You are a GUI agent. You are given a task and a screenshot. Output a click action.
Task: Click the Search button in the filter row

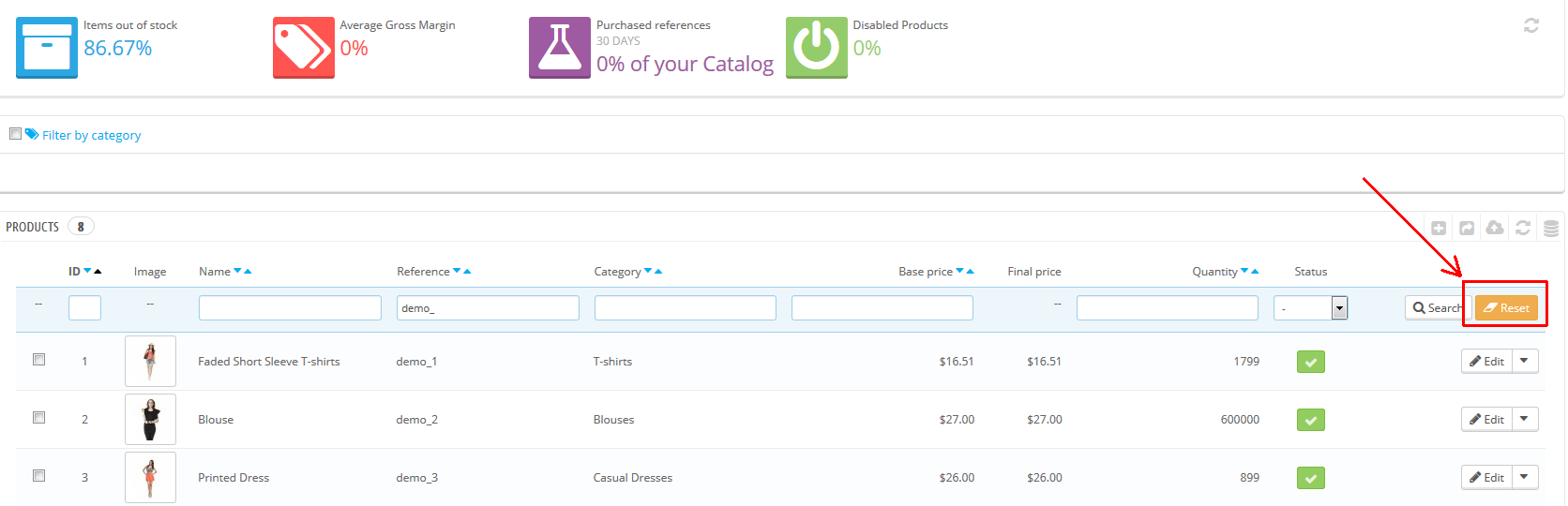[1433, 307]
